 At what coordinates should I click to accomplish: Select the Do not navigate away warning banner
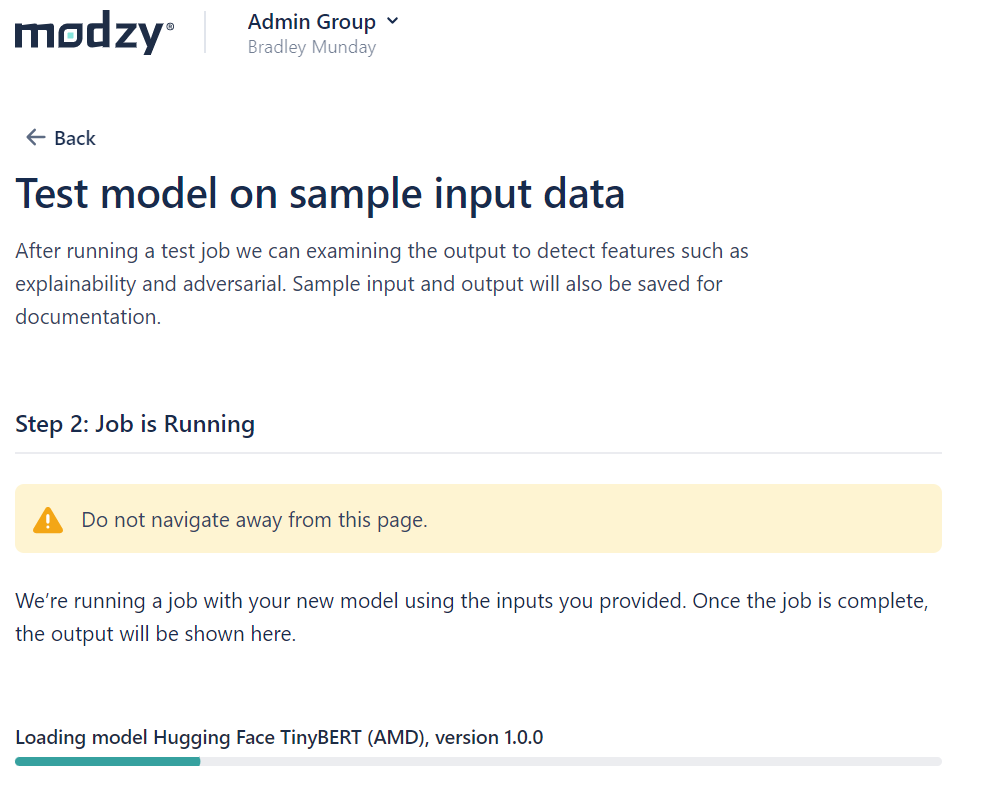point(478,519)
